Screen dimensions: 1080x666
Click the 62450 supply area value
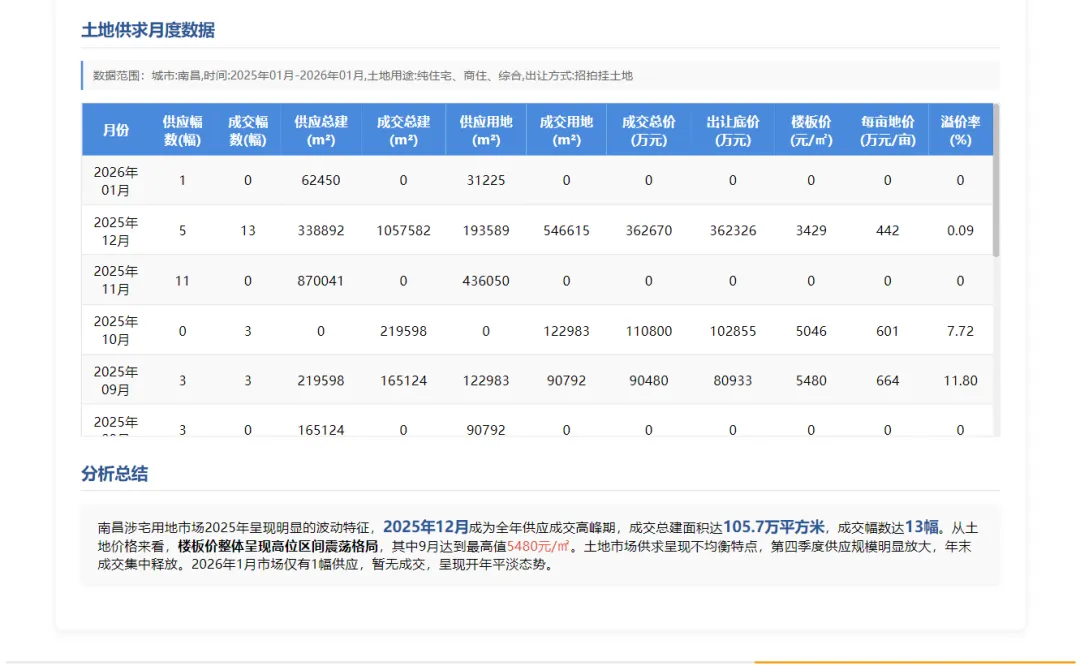(320, 180)
